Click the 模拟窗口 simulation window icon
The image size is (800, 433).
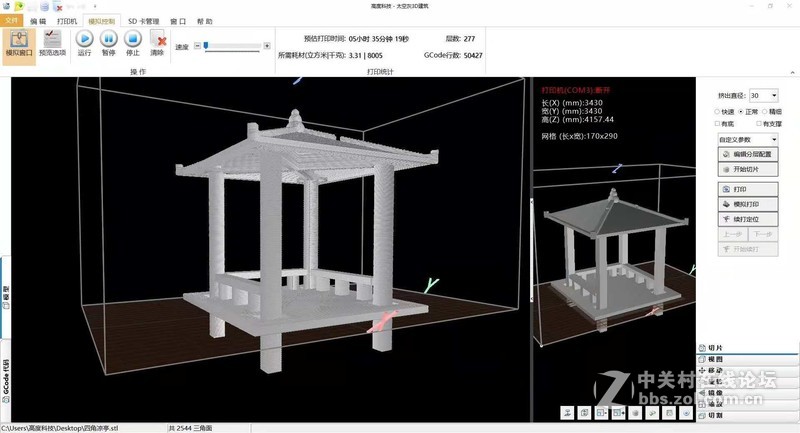pyautogui.click(x=19, y=43)
